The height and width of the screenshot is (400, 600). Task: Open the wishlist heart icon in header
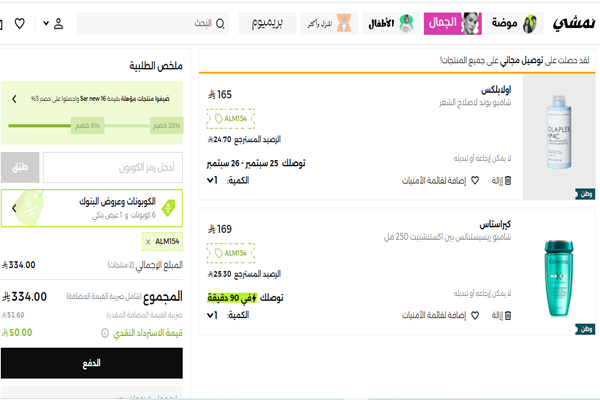coord(20,23)
